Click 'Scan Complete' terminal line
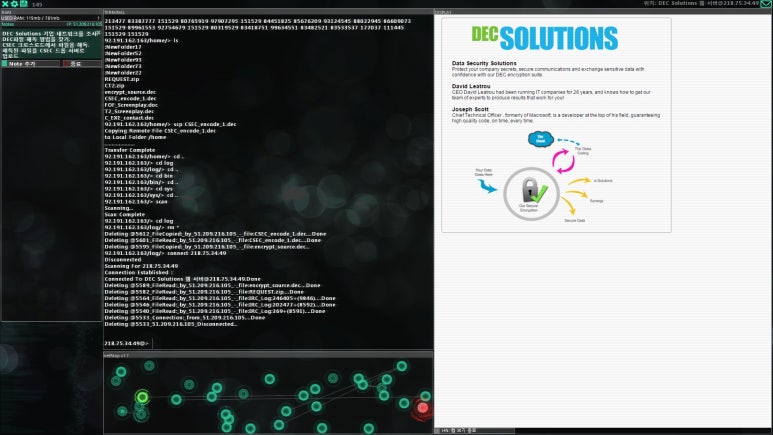 125,215
